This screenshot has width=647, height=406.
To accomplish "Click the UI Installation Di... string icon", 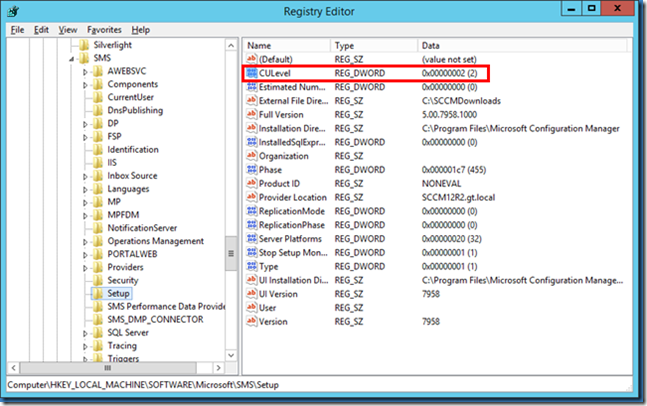I will [x=252, y=280].
